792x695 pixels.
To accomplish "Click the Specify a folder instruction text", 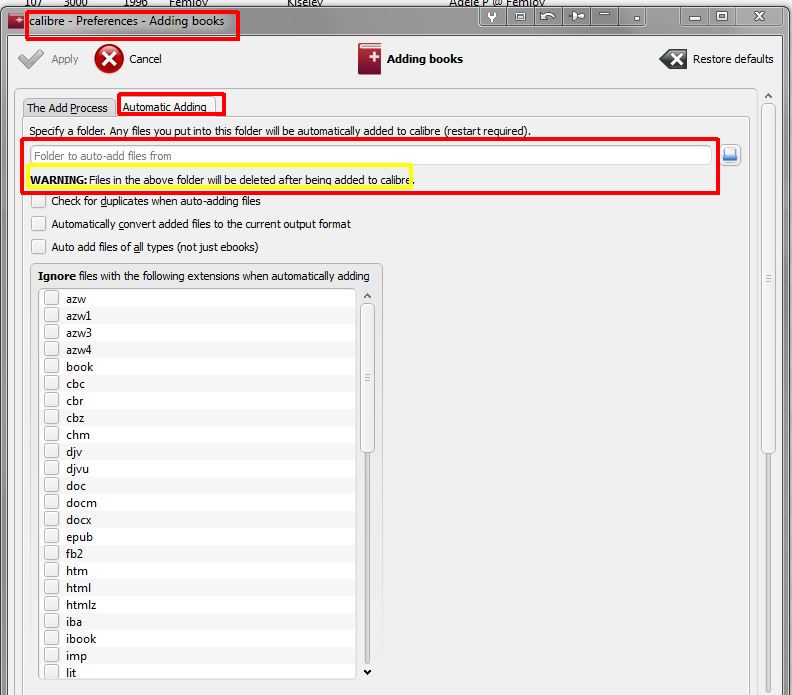I will (280, 131).
